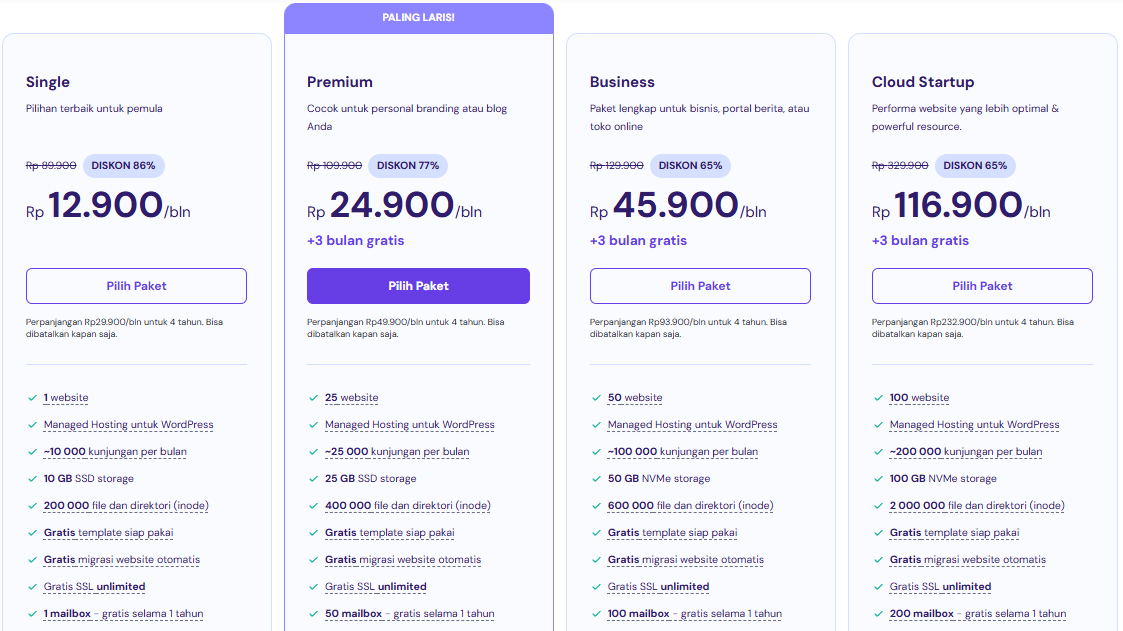Click the strikethrough Rp 329.900 price
The width and height of the screenshot is (1123, 631).
[x=900, y=165]
